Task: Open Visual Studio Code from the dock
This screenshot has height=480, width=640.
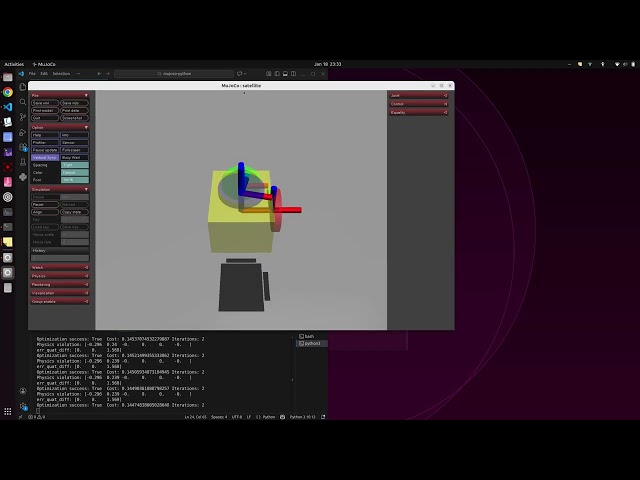Action: coord(8,107)
